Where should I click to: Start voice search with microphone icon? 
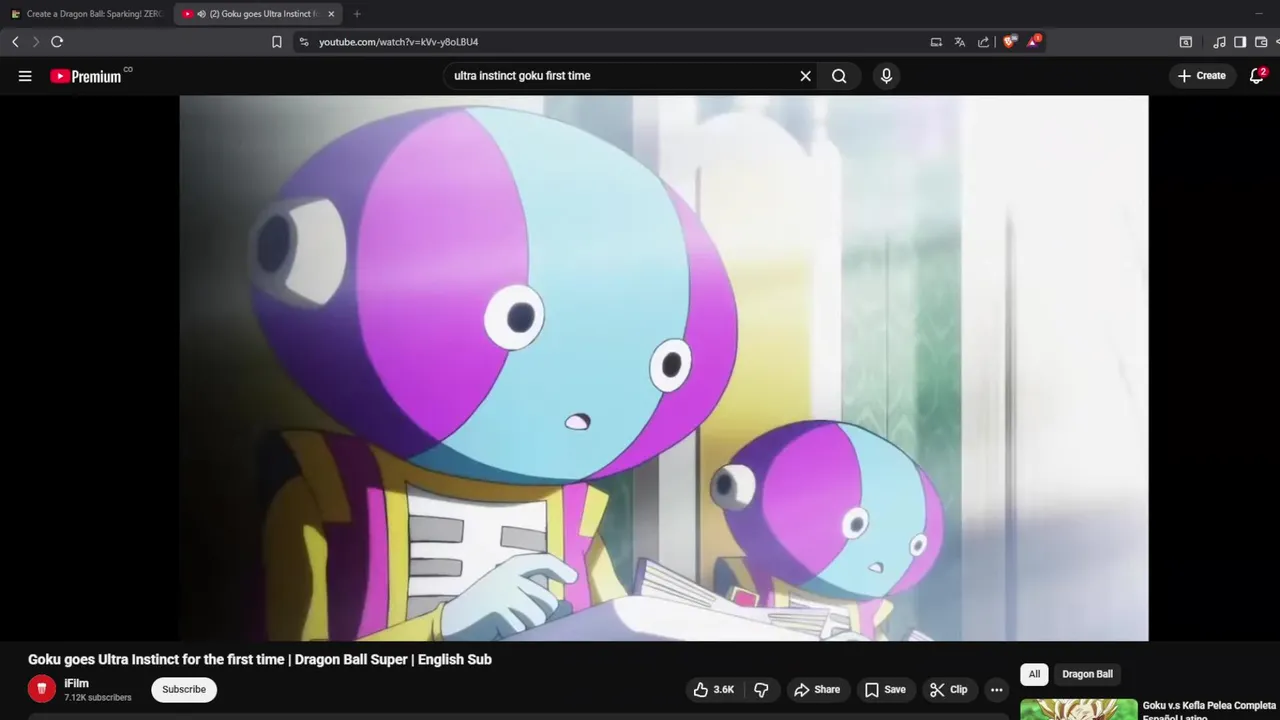point(886,76)
